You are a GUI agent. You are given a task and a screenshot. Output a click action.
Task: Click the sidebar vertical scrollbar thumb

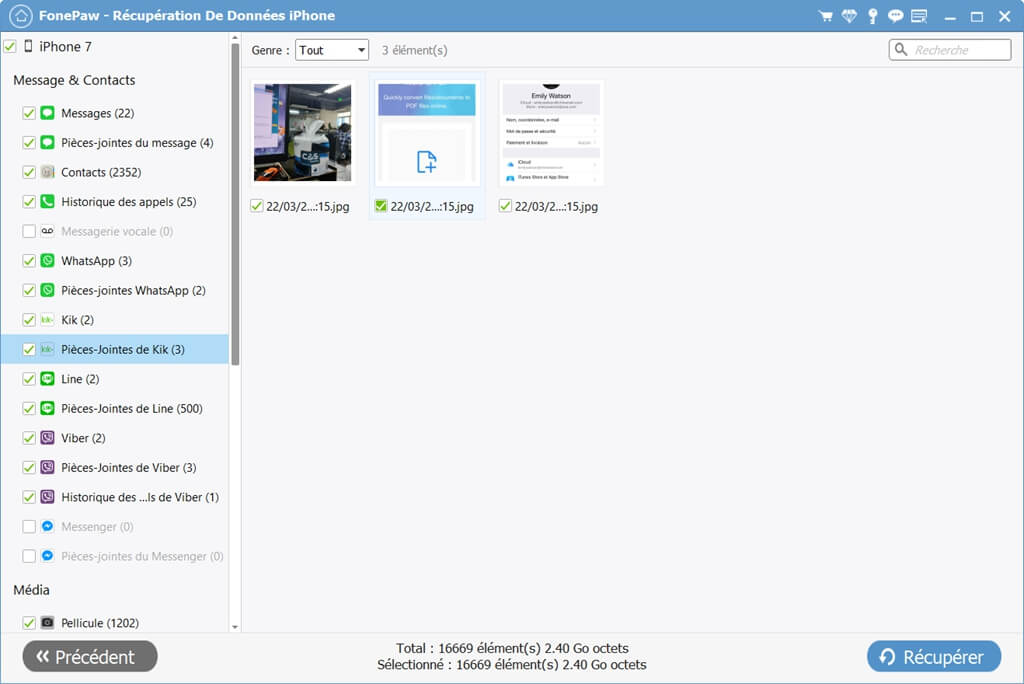click(x=235, y=204)
